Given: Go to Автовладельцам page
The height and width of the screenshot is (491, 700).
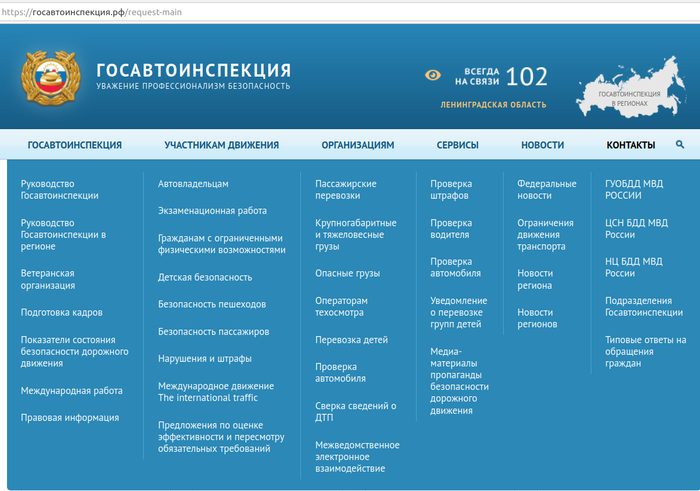Looking at the screenshot, I should pyautogui.click(x=193, y=184).
